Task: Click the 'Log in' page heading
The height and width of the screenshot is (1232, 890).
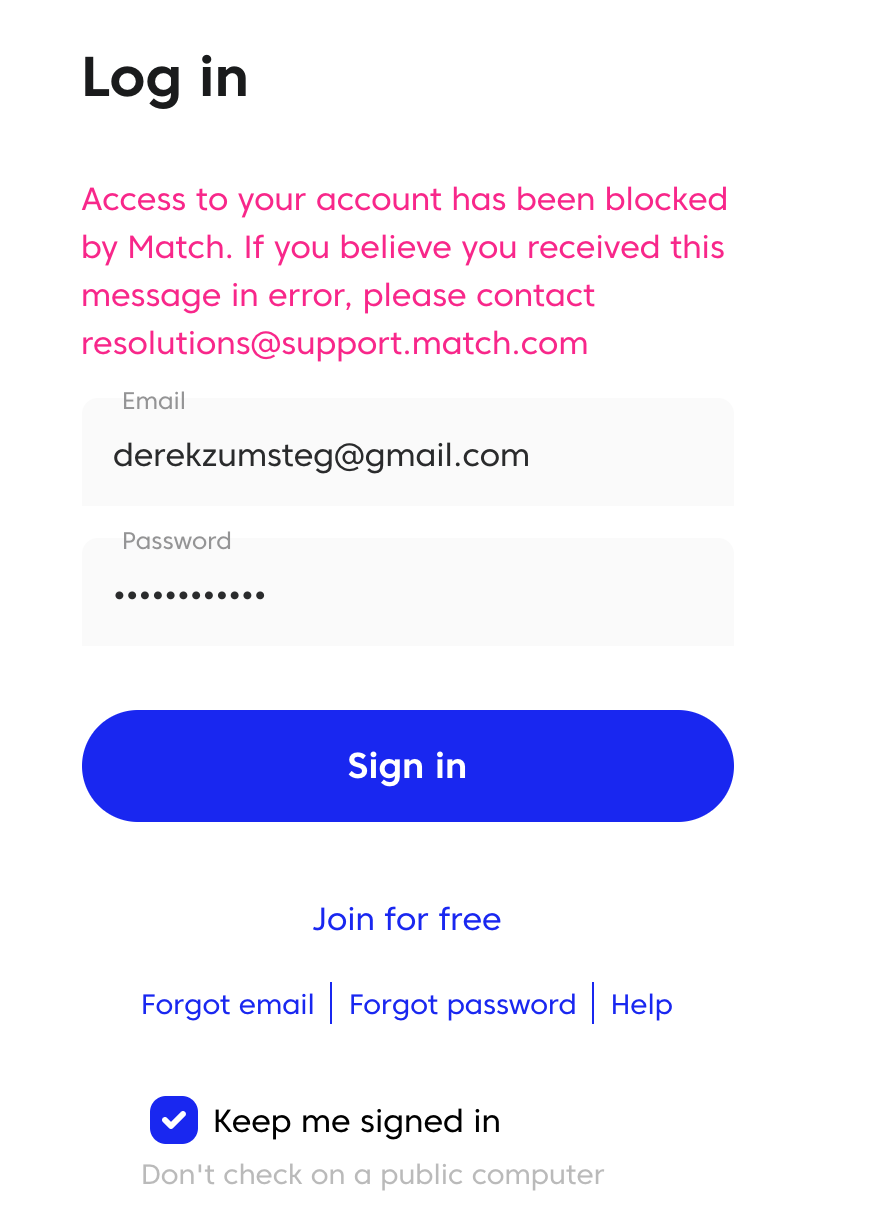Action: pos(165,78)
